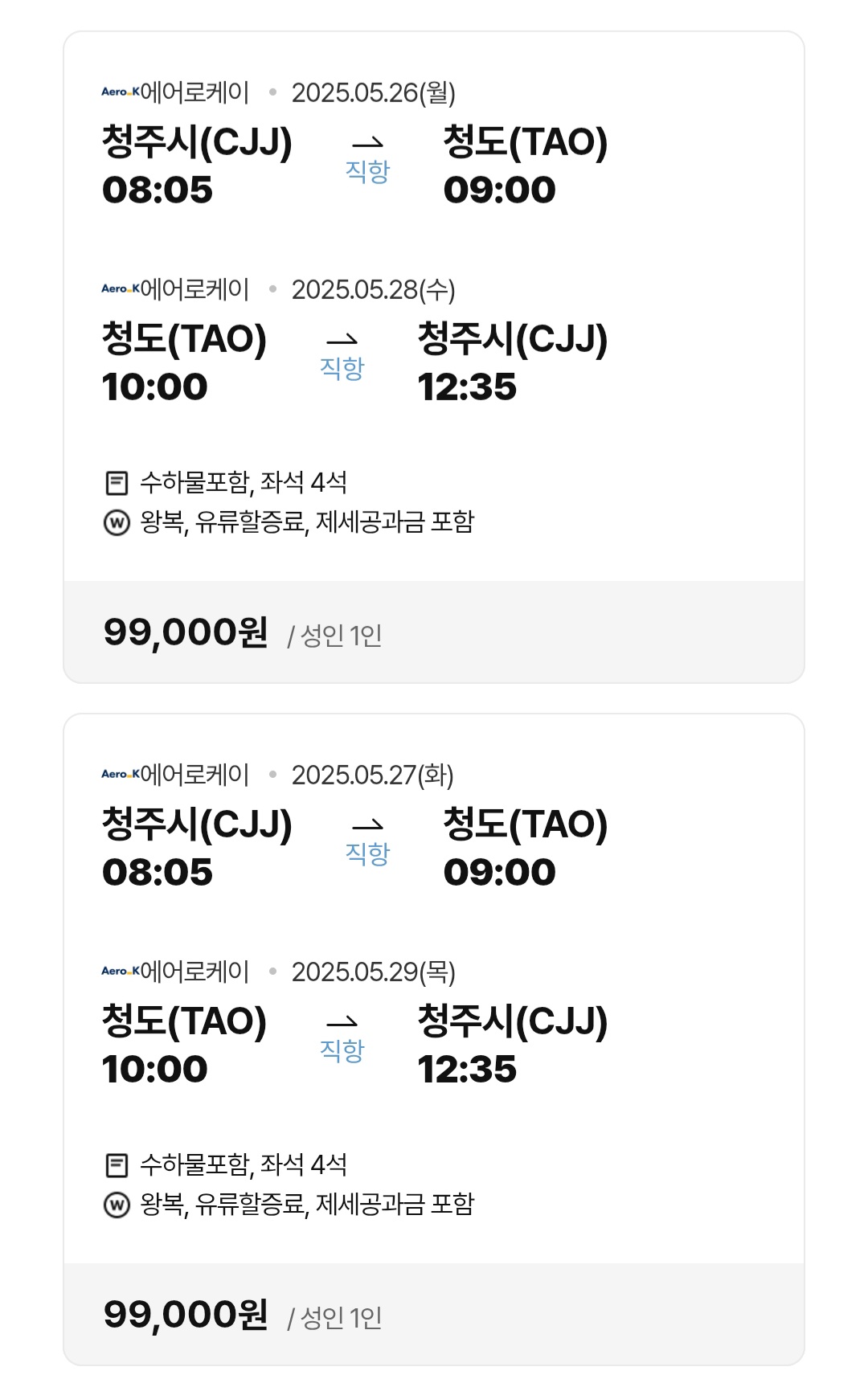The image size is (868, 1379).
Task: Tap the 99,000원 price in first card
Action: click(186, 632)
